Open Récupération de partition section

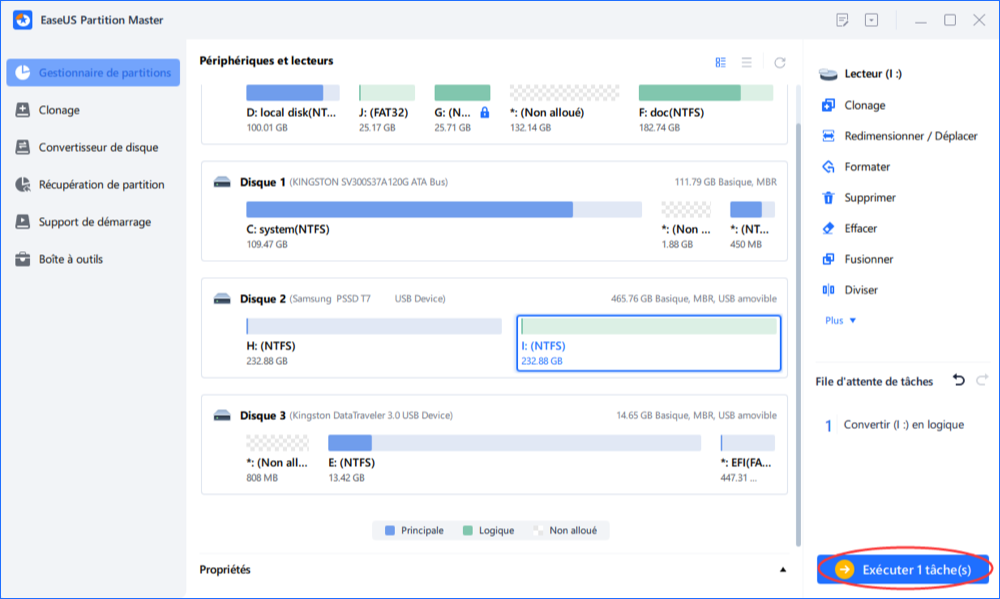coord(101,184)
